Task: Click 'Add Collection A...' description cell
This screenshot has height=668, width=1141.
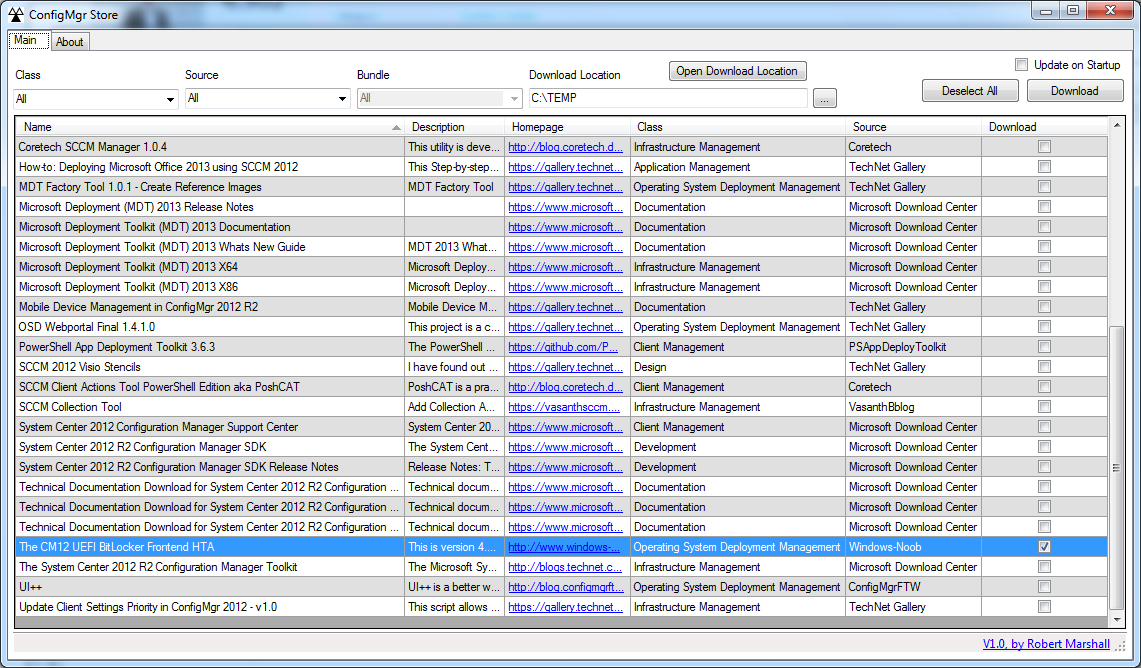Action: [455, 407]
